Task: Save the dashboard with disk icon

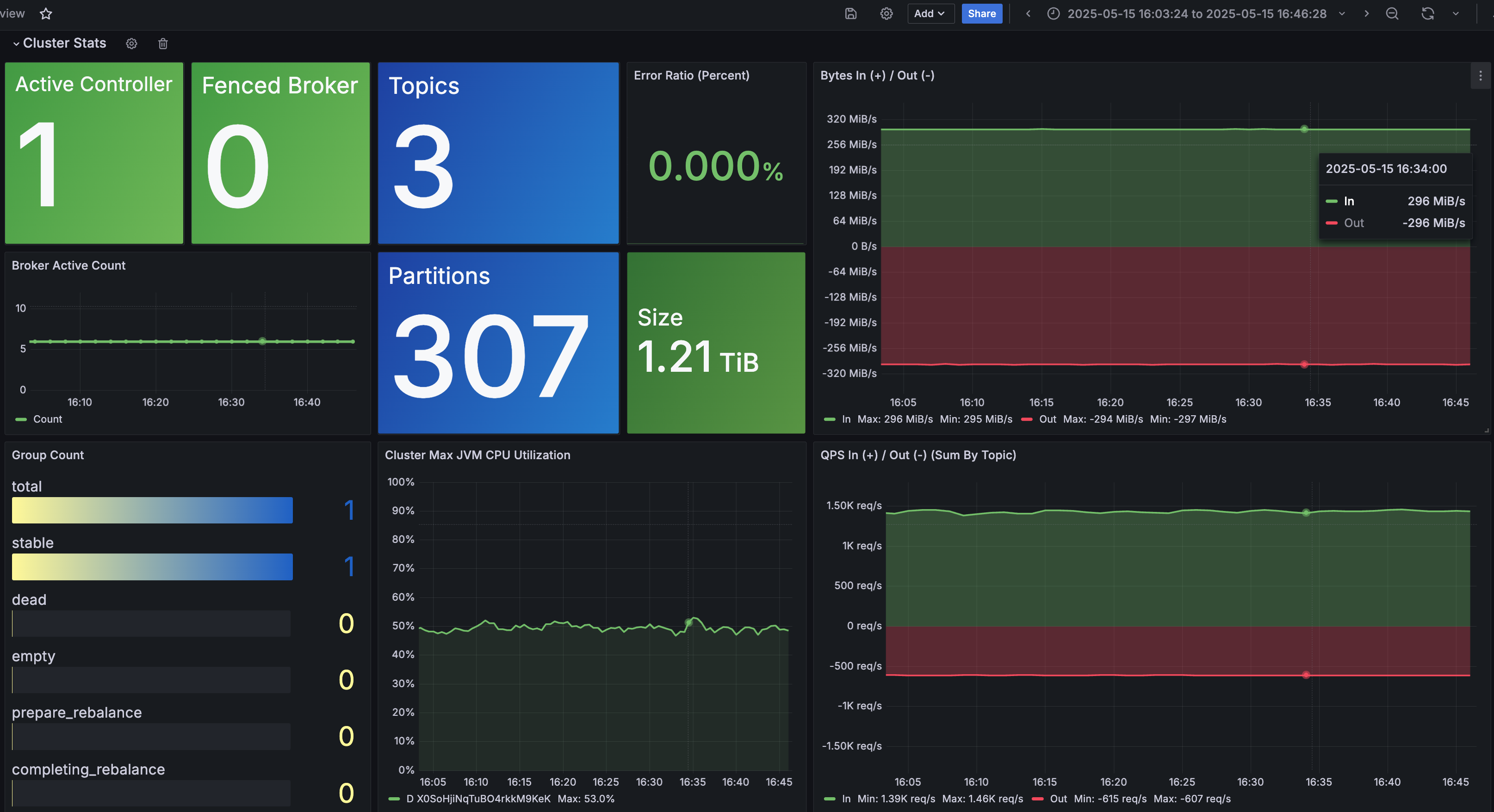Action: point(850,13)
